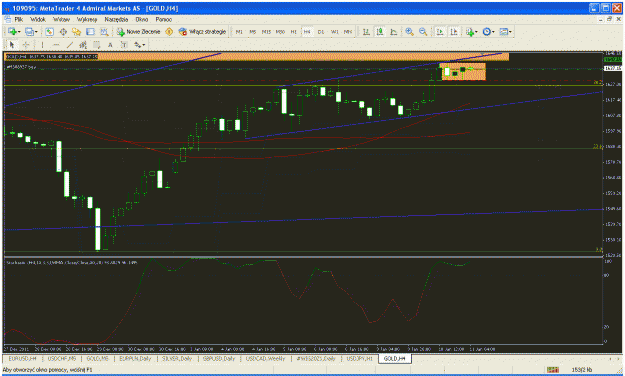Select the horizontal line drawing tool
The image size is (625, 376).
pos(56,45)
